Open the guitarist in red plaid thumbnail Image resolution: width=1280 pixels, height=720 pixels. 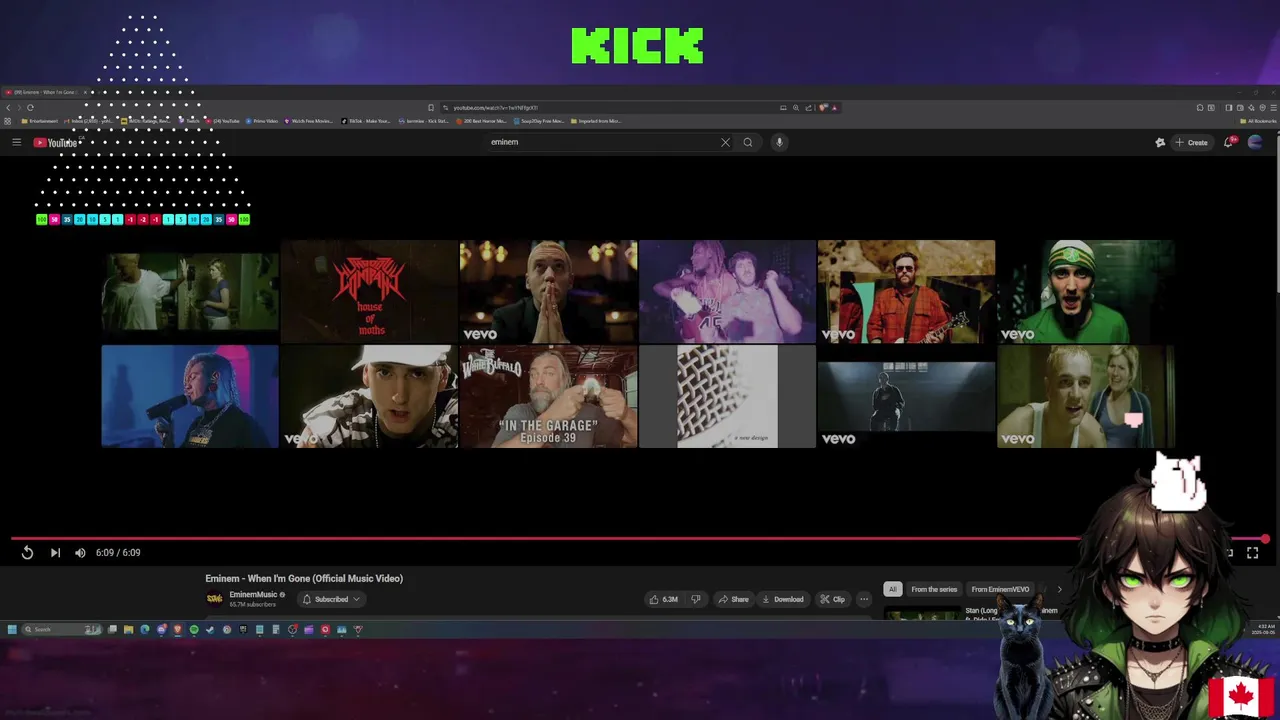906,291
